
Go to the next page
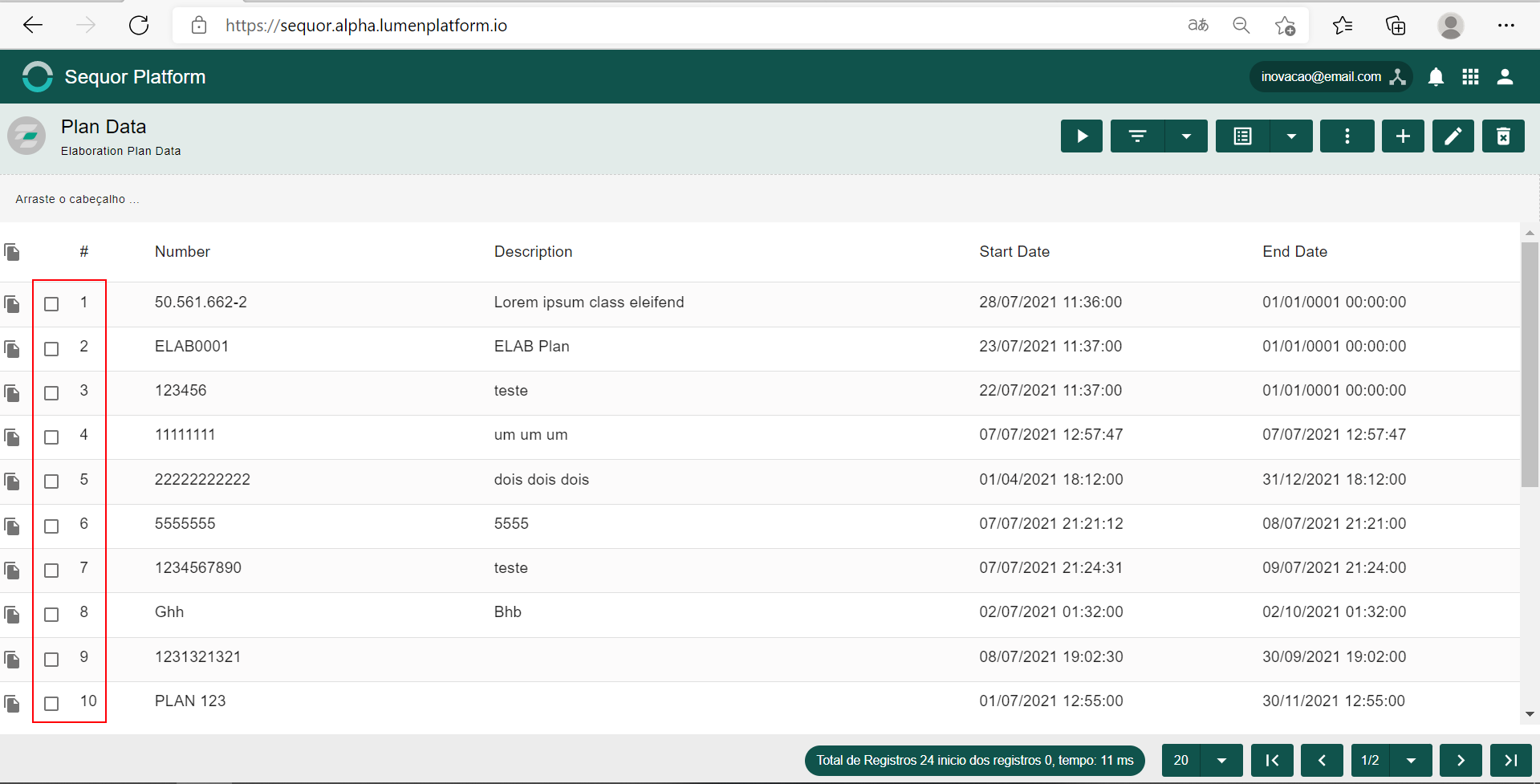pos(1461,761)
